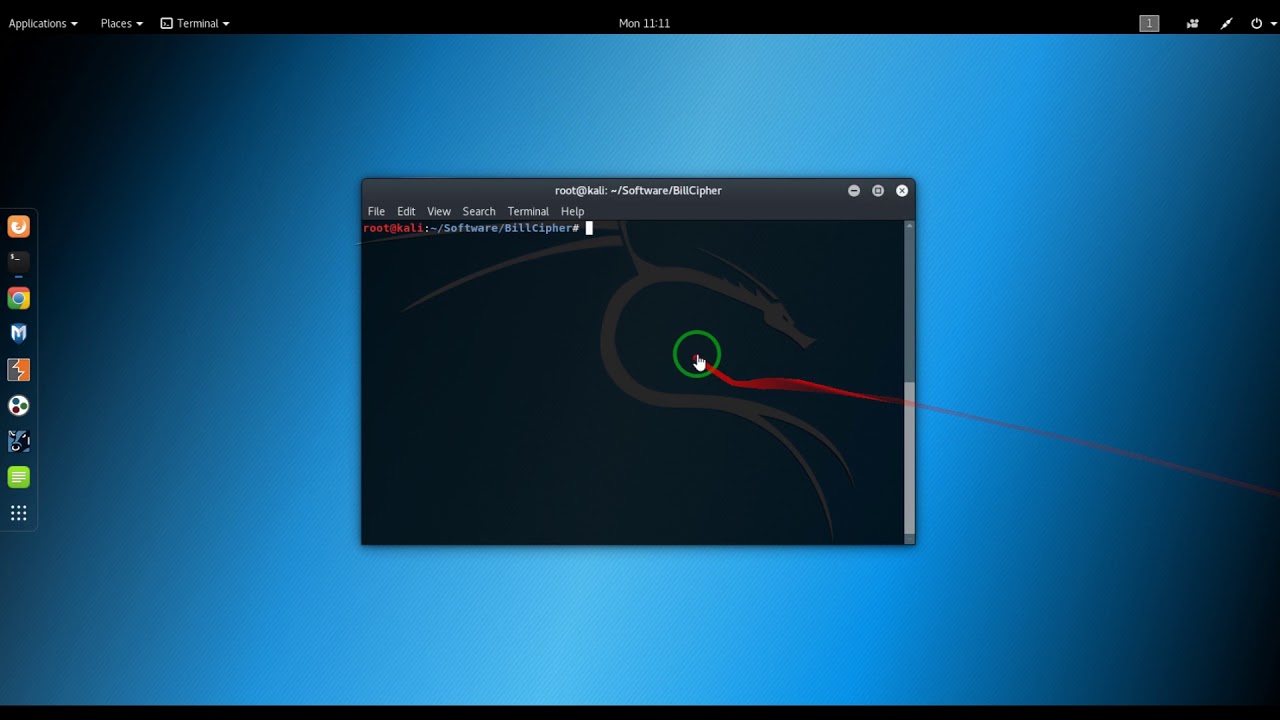This screenshot has height=720, width=1280.
Task: Open Firefox from the dock
Action: pyautogui.click(x=18, y=227)
